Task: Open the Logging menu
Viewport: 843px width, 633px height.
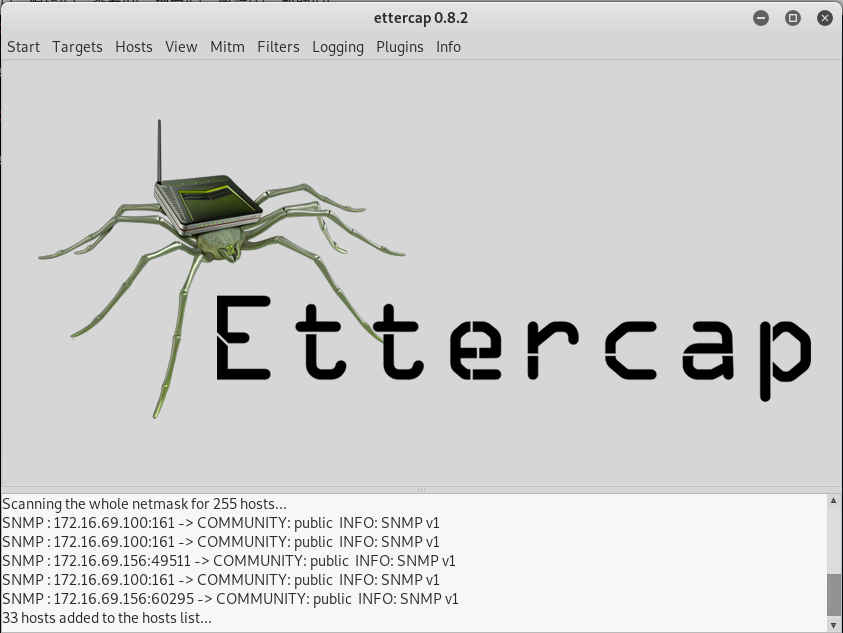Action: (x=338, y=47)
